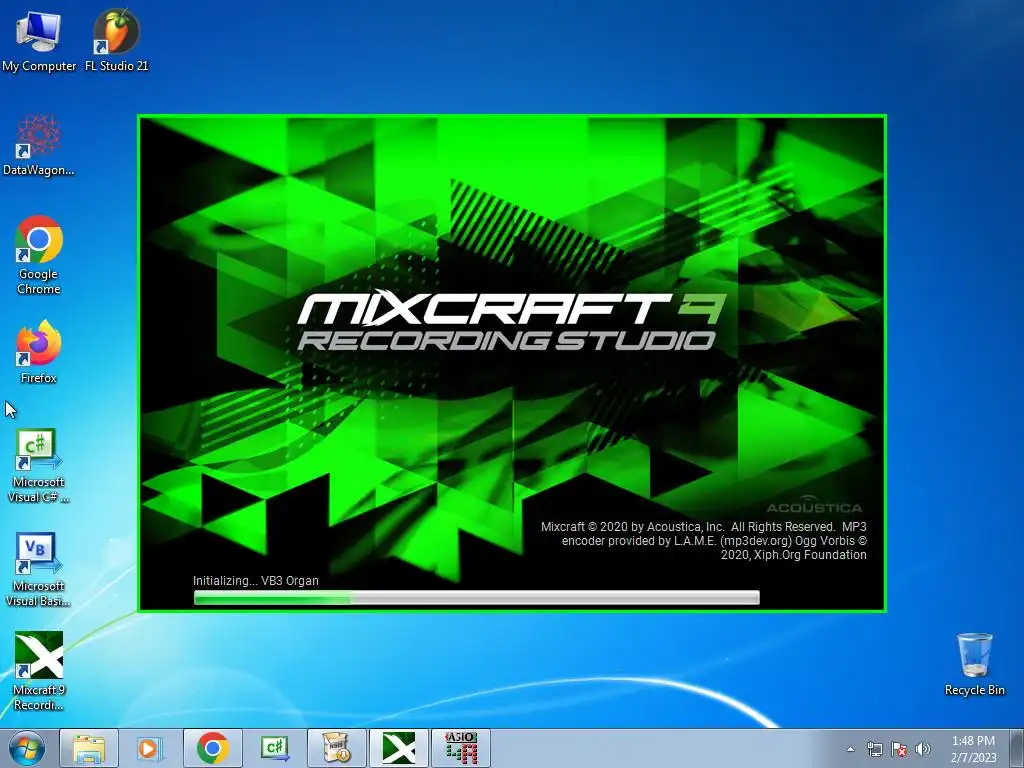Select the FL Studio 21 desktop shortcut
The height and width of the screenshot is (768, 1024).
click(116, 39)
